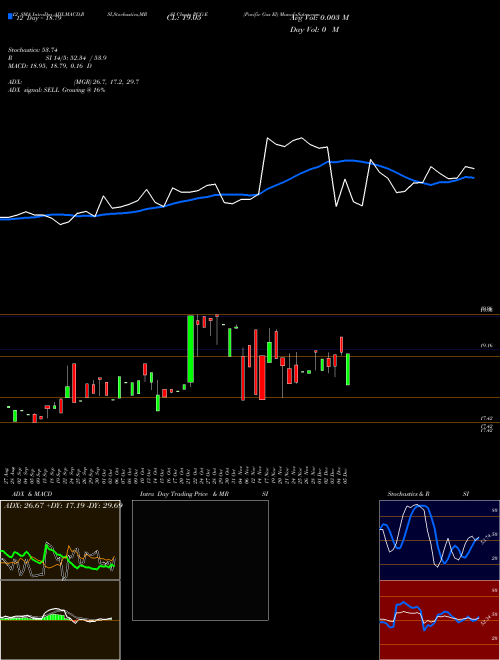Click the "Stochastics: 53.74" readout

pos(33,50)
